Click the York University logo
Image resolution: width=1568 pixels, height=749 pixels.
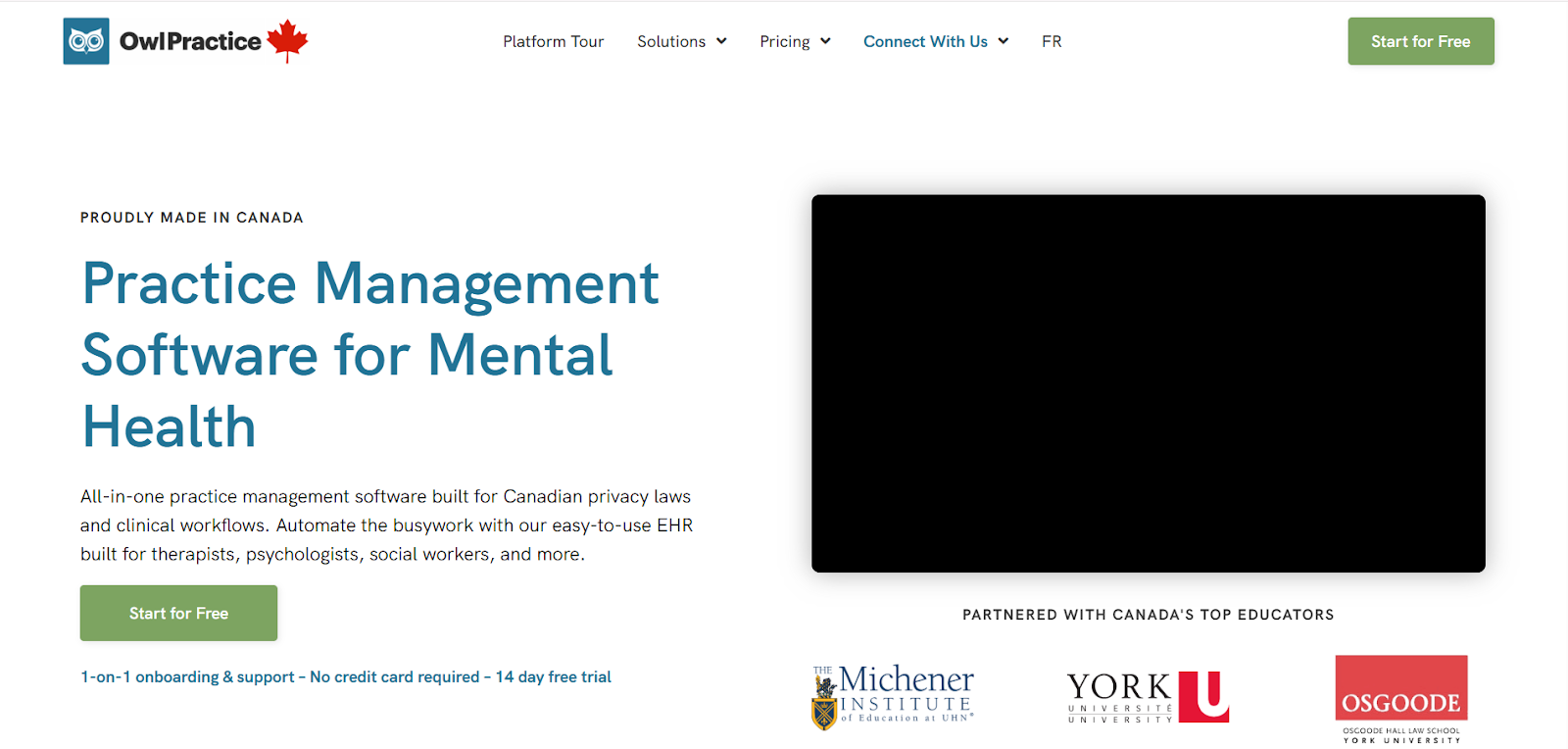pyautogui.click(x=1148, y=697)
